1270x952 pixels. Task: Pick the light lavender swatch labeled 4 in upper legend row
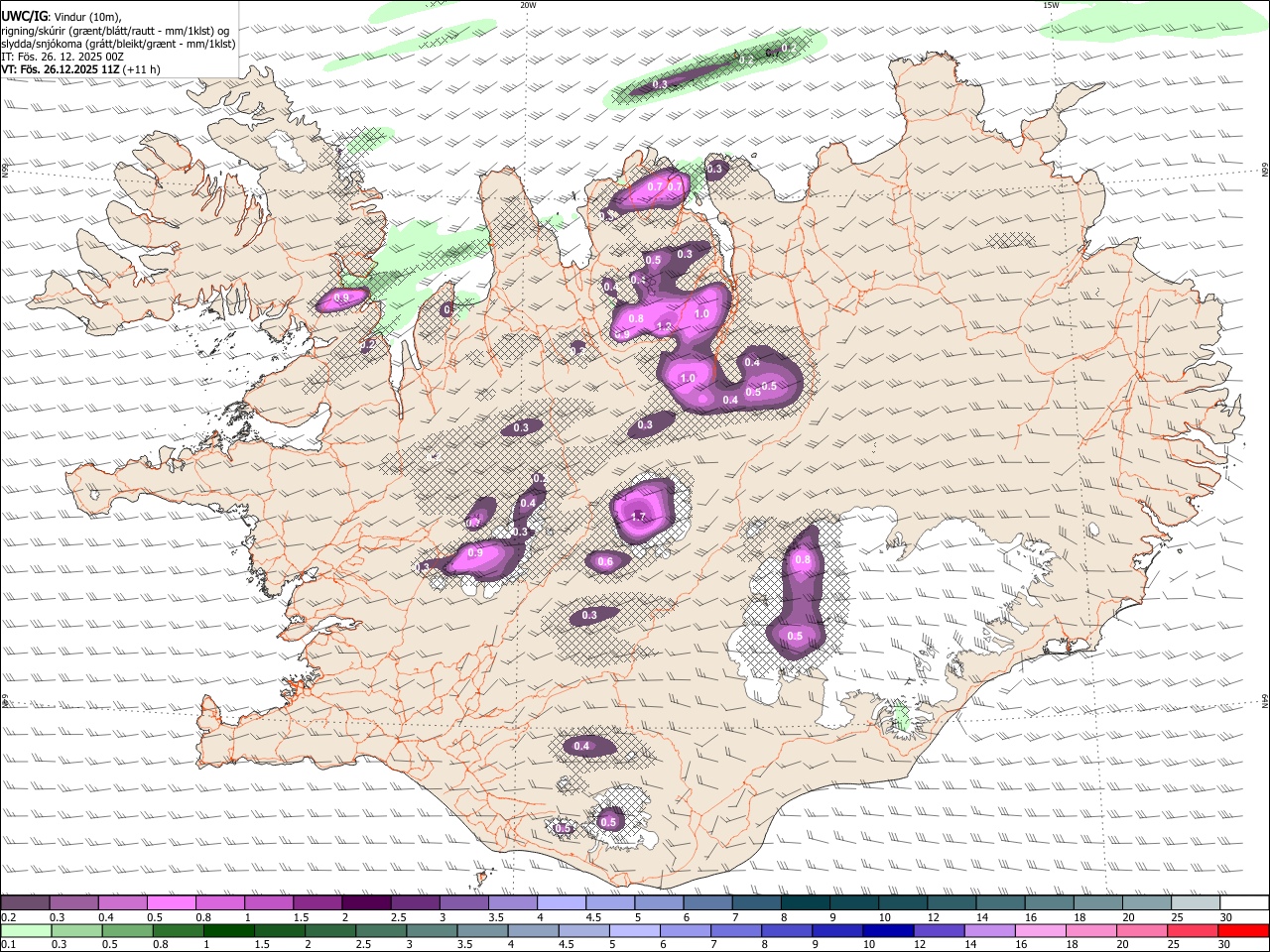(561, 903)
